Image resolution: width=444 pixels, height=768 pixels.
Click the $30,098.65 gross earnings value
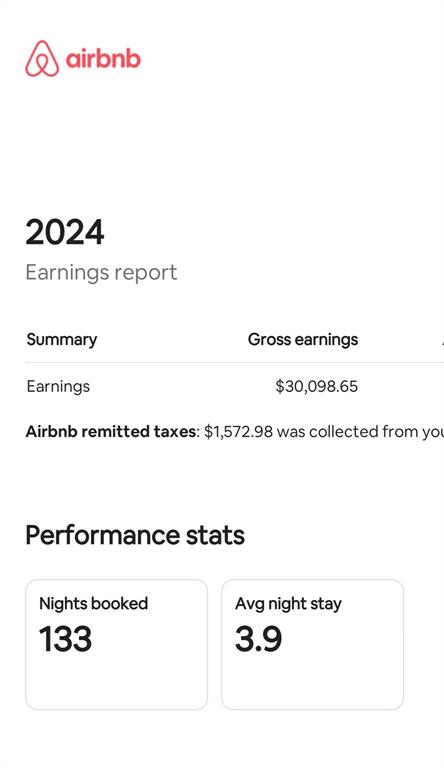(317, 386)
